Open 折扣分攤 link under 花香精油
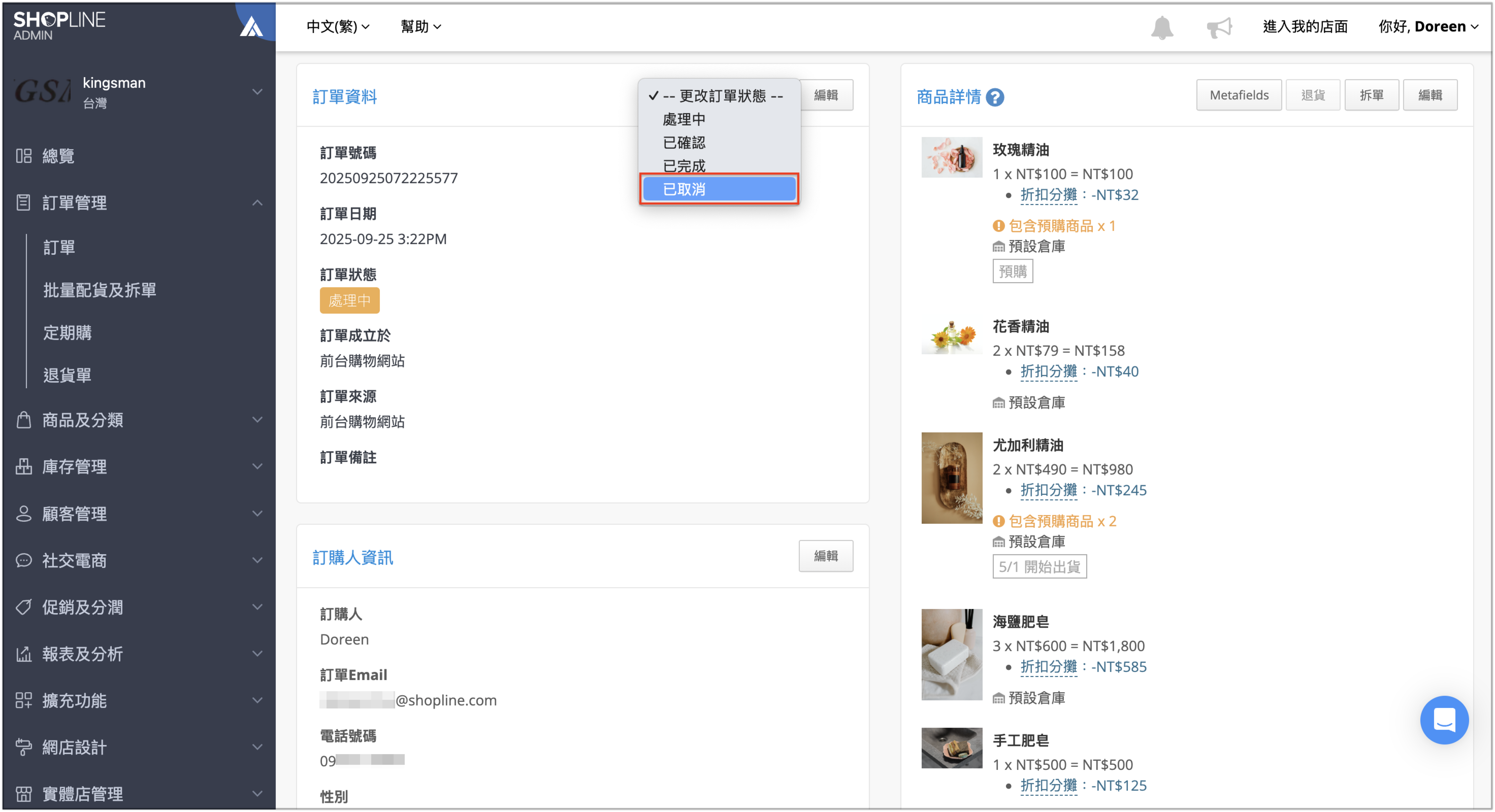1495x812 pixels. click(x=1048, y=372)
